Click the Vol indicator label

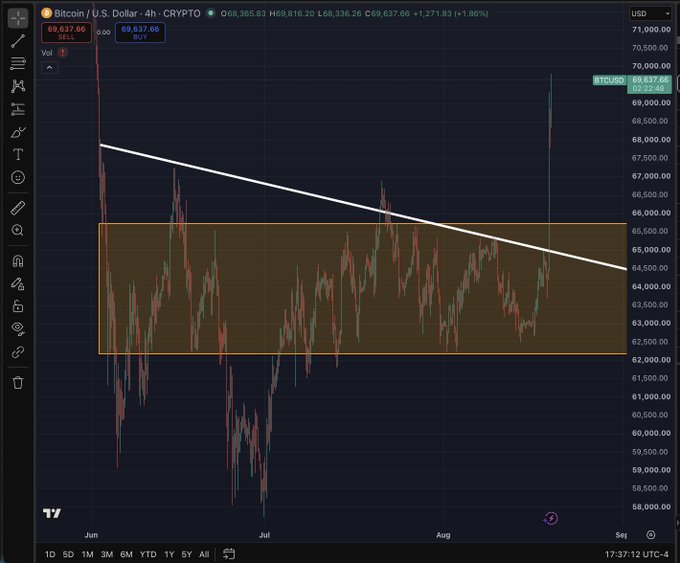point(47,53)
